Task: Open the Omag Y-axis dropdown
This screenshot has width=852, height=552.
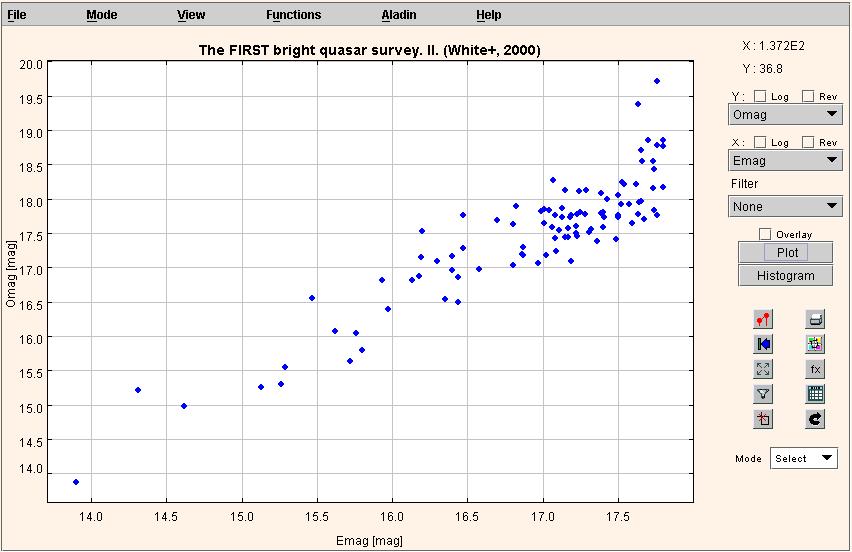Action: [x=785, y=115]
